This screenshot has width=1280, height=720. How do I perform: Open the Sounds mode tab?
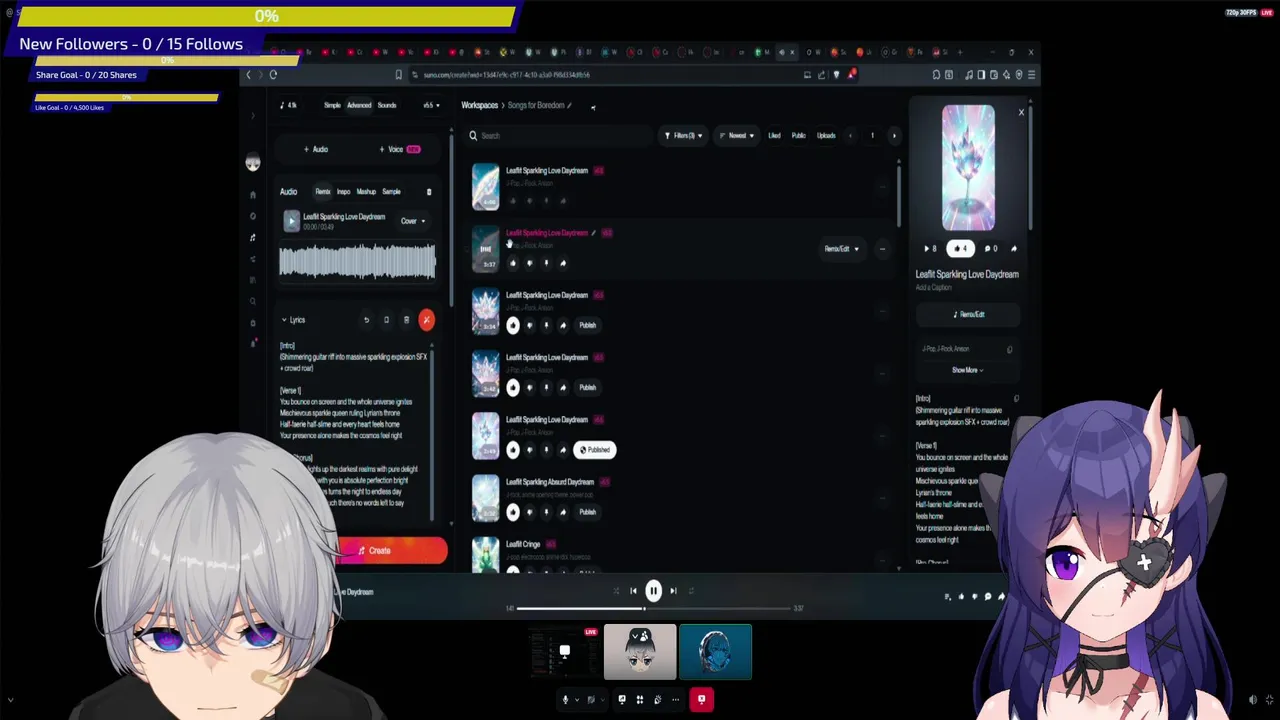tap(387, 105)
